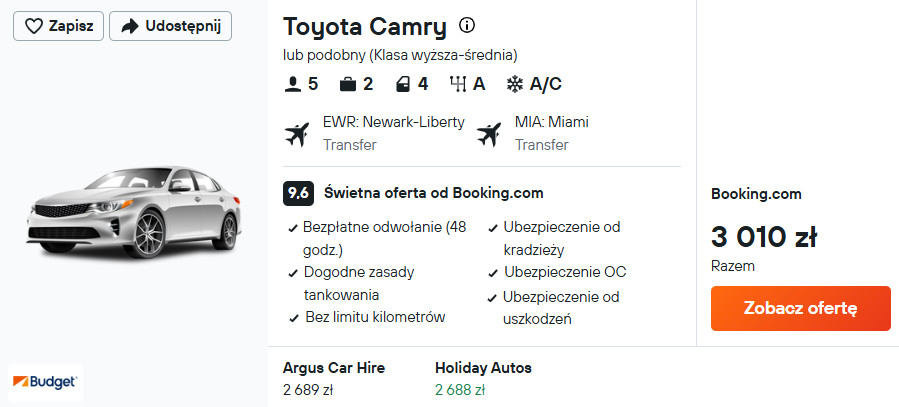899x407 pixels.
Task: Click the car doors icon
Action: [x=402, y=84]
